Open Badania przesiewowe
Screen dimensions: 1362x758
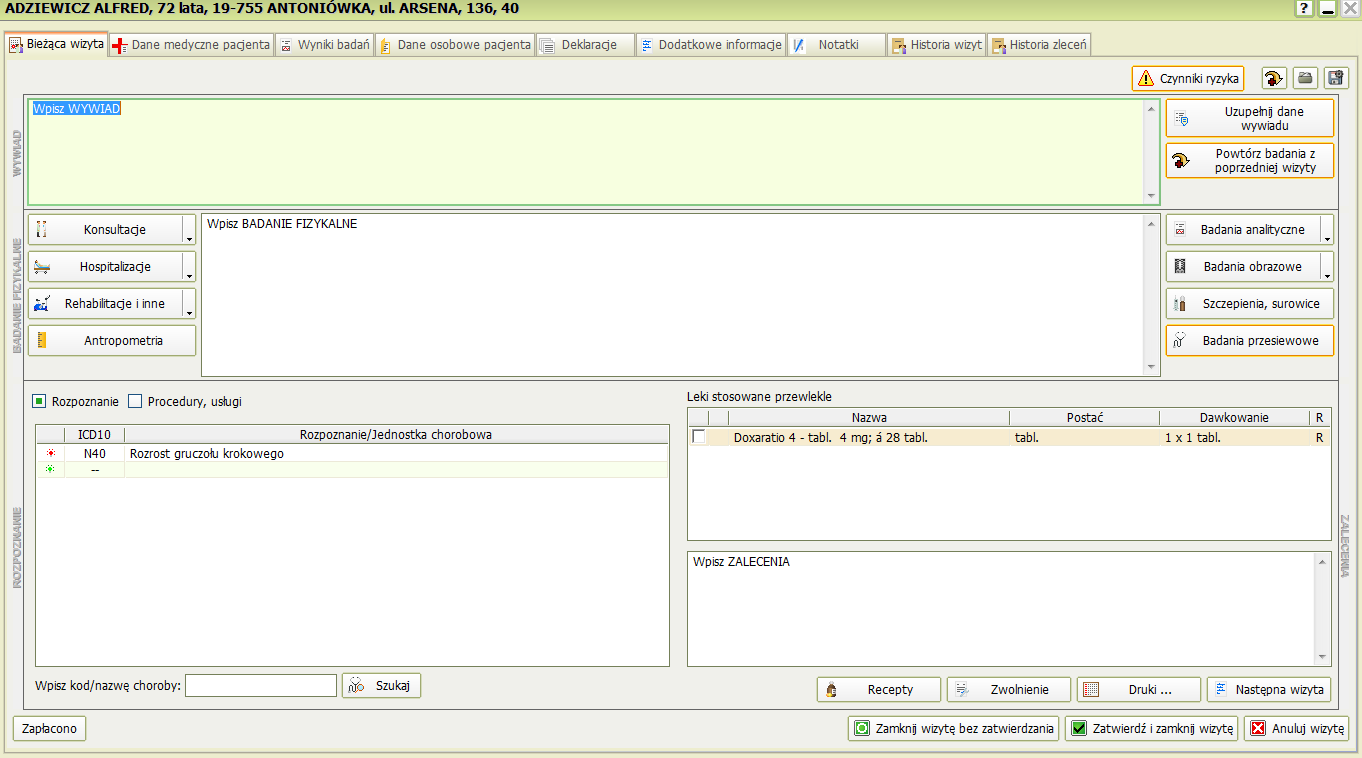coord(1250,340)
